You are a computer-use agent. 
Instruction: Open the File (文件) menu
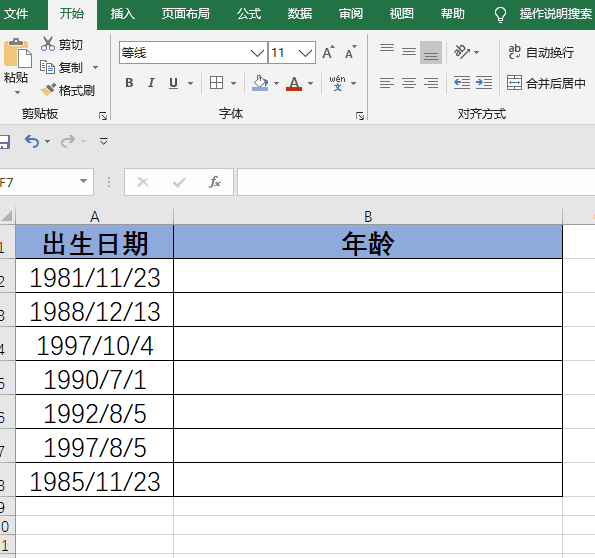(16, 14)
